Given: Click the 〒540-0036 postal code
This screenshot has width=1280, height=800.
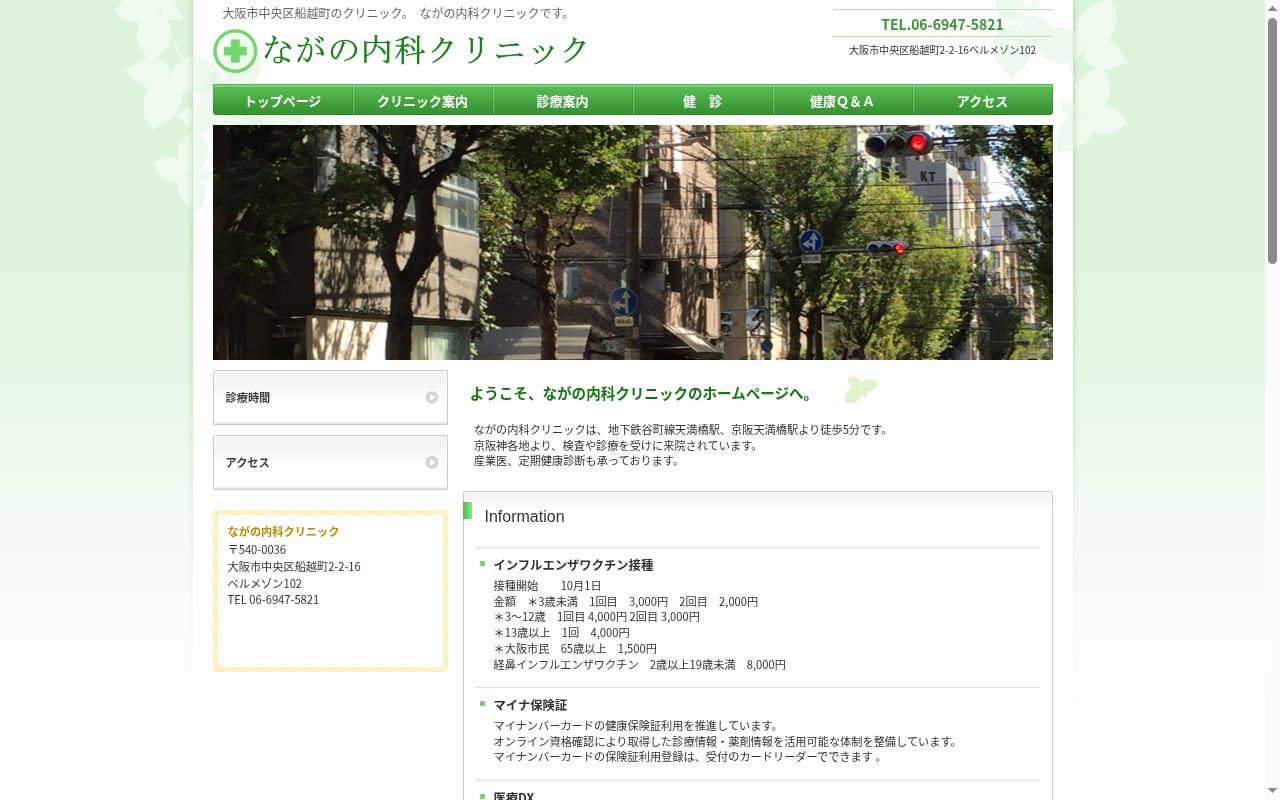Looking at the screenshot, I should click(257, 550).
